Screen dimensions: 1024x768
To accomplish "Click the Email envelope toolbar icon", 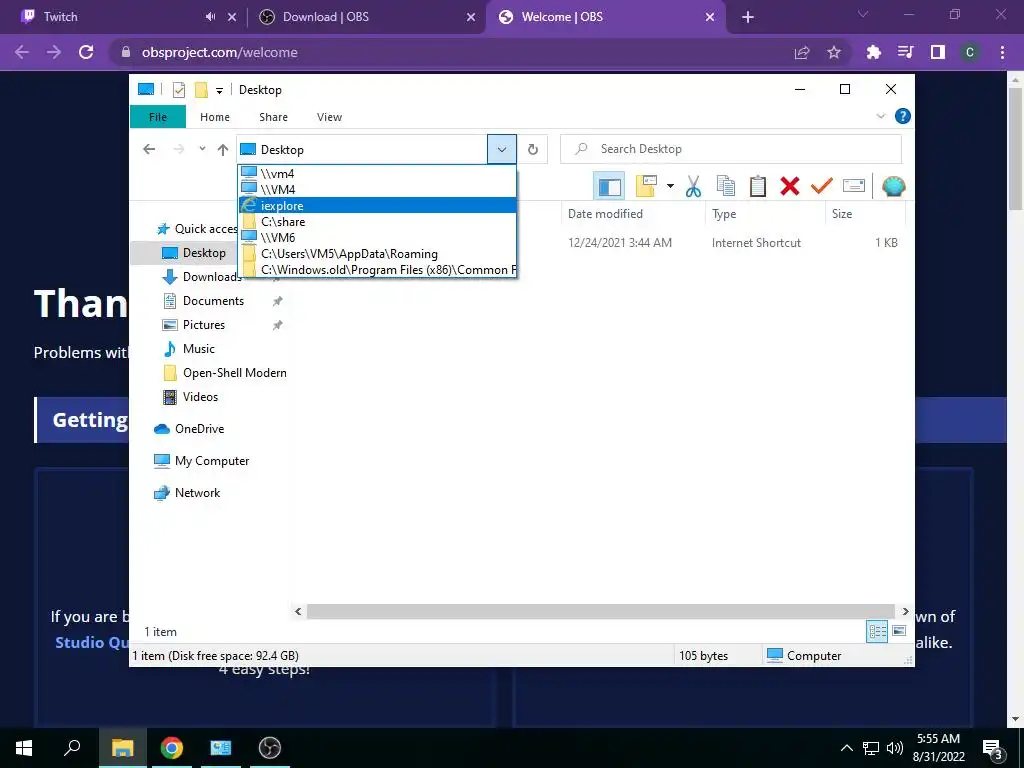I will coord(854,186).
